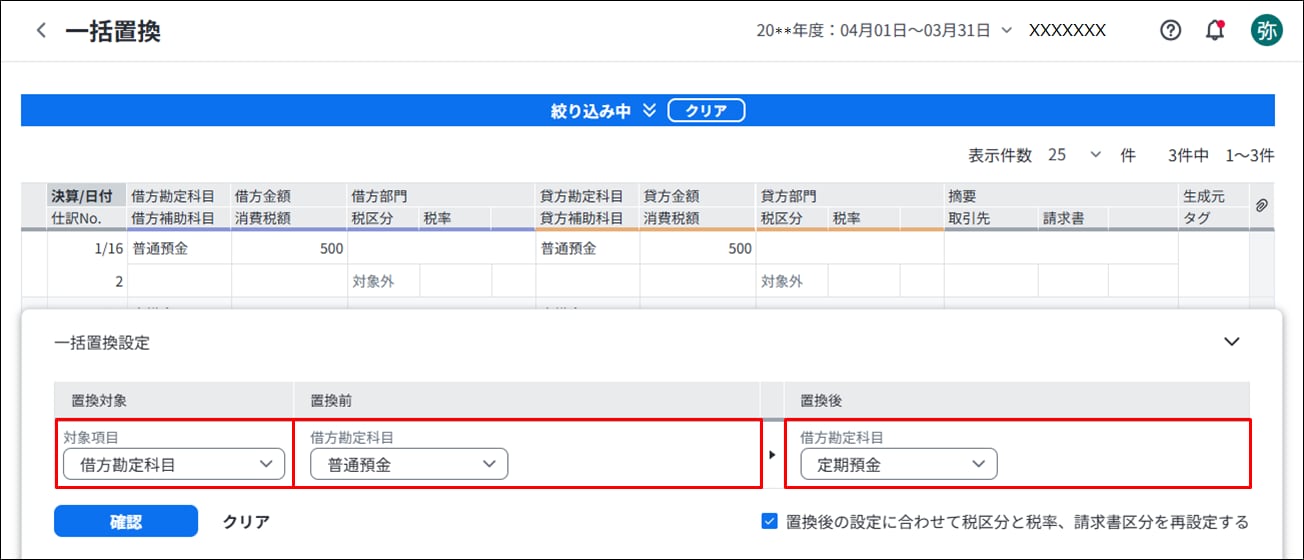
Task: Open the notifications bell icon
Action: tap(1215, 31)
